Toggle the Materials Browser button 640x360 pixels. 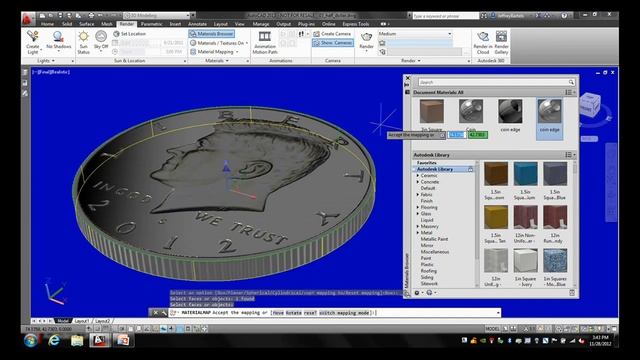211,34
